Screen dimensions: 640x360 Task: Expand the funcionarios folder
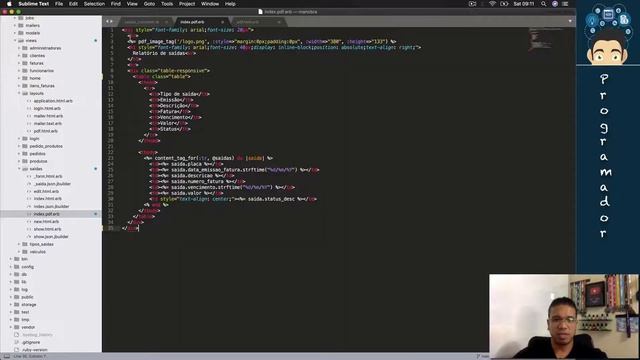[19, 71]
